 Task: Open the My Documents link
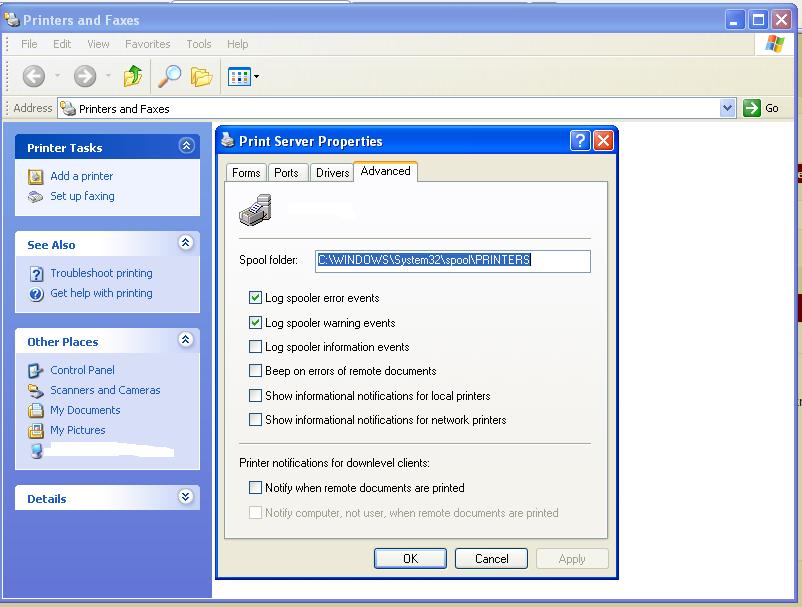tap(85, 410)
